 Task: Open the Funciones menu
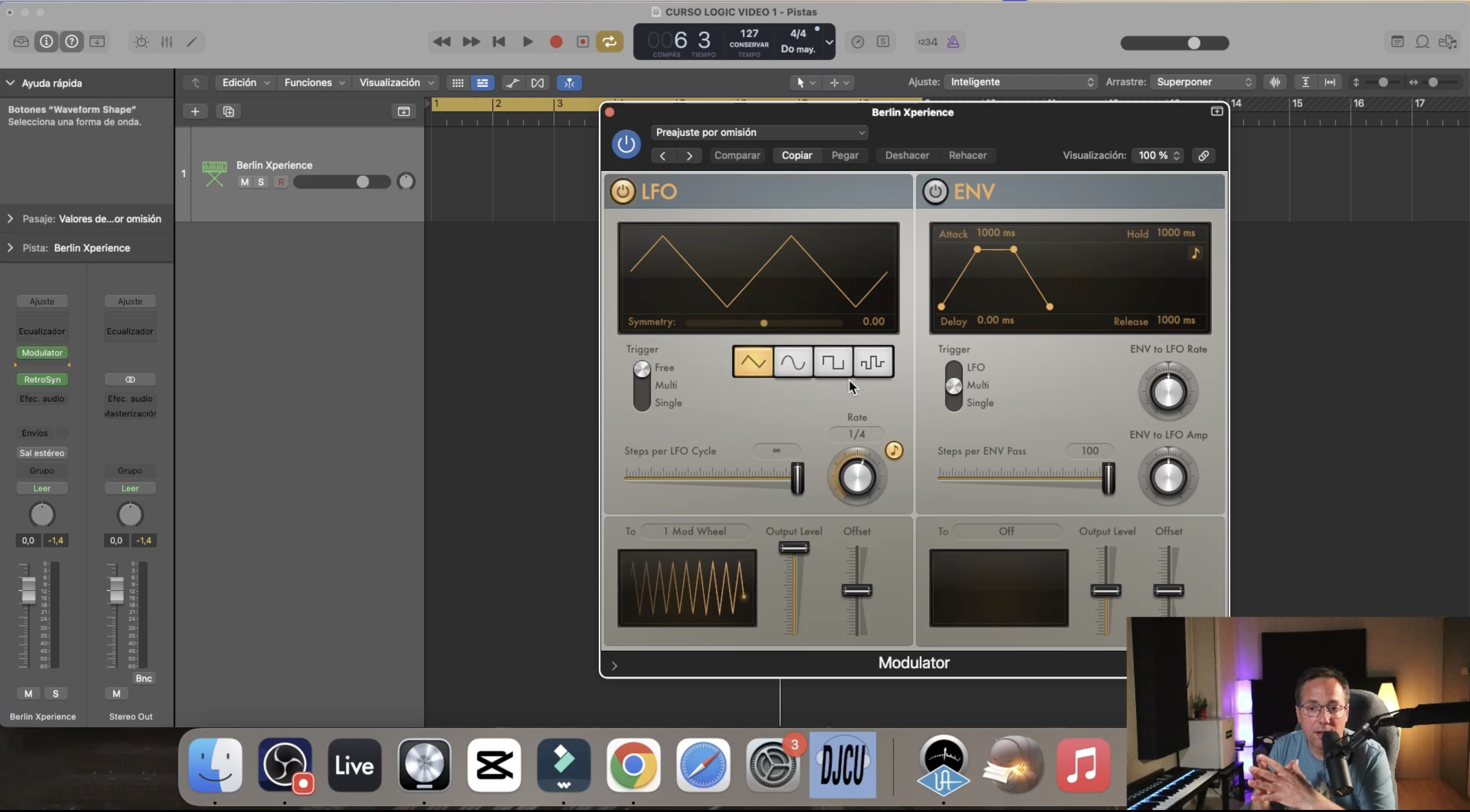(314, 82)
